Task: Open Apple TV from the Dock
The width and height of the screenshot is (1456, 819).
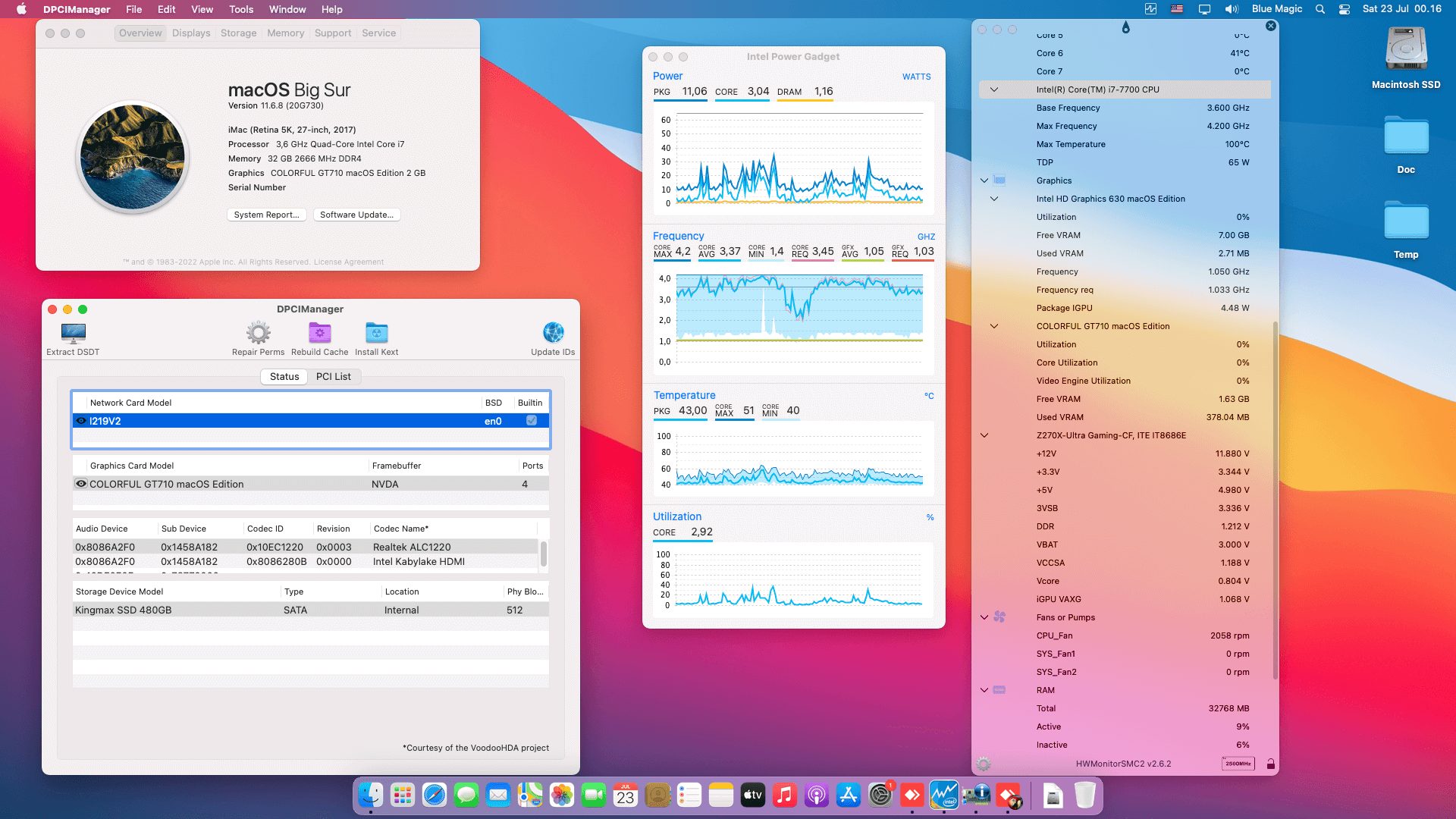Action: (753, 795)
